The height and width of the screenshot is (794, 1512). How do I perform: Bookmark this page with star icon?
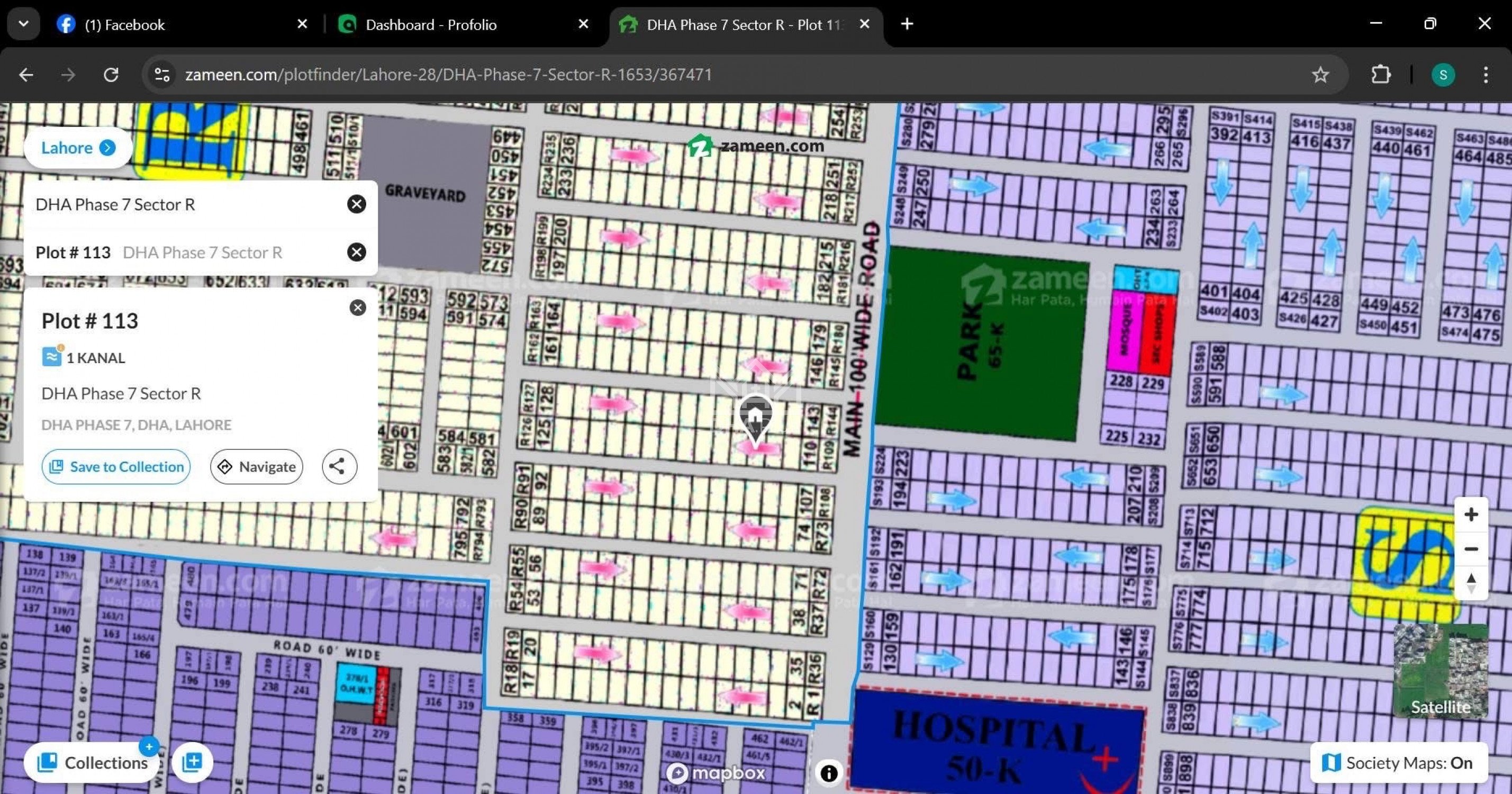[x=1320, y=75]
